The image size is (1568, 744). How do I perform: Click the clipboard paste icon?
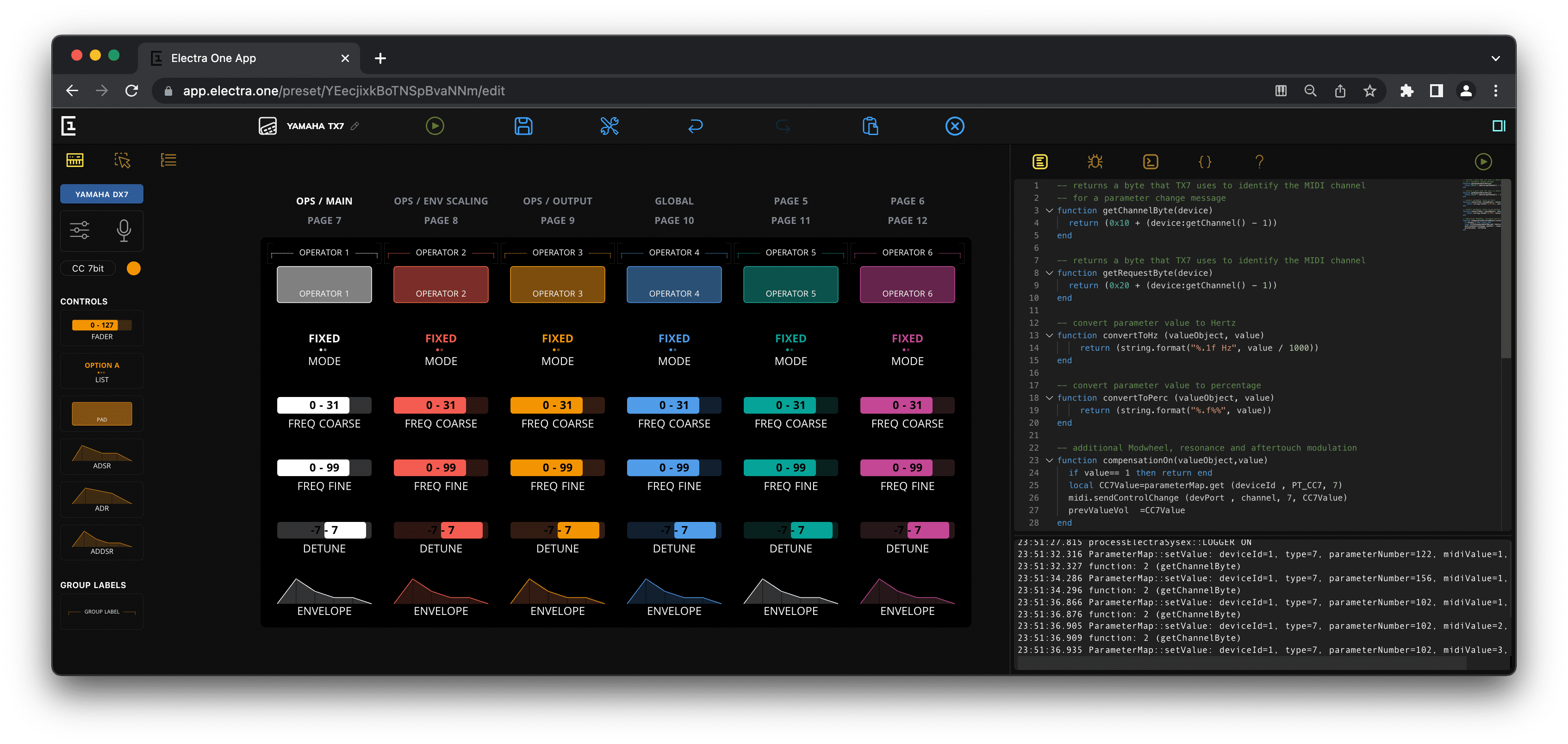coord(871,126)
